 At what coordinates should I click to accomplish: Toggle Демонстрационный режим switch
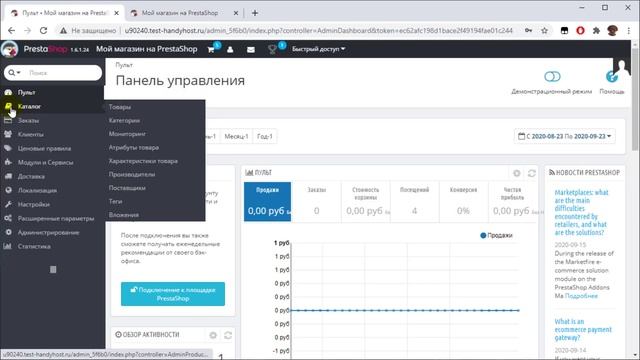click(x=552, y=76)
